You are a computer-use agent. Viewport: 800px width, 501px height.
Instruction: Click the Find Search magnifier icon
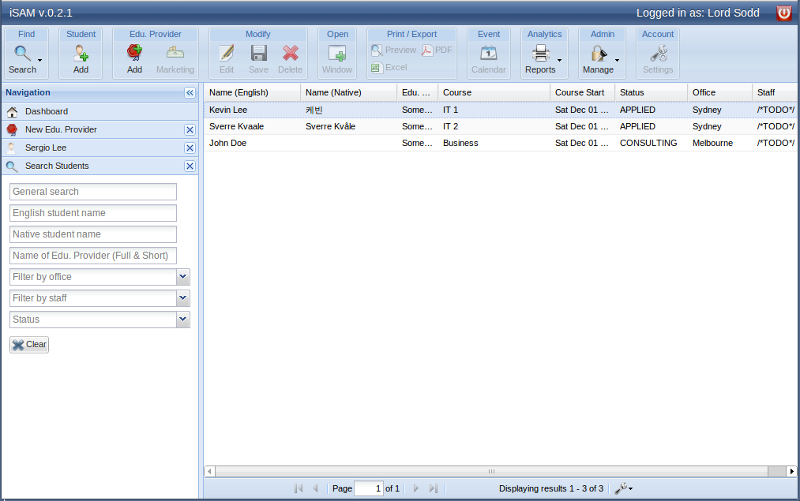point(22,53)
